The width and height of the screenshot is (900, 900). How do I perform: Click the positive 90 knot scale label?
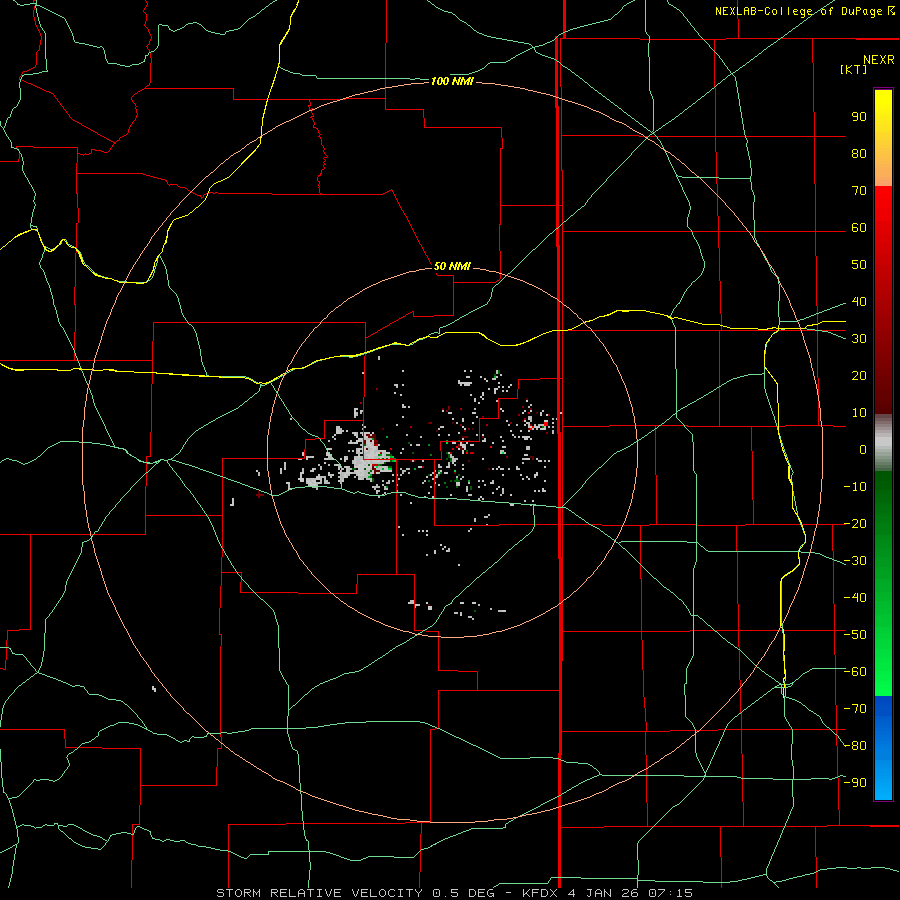[x=859, y=117]
